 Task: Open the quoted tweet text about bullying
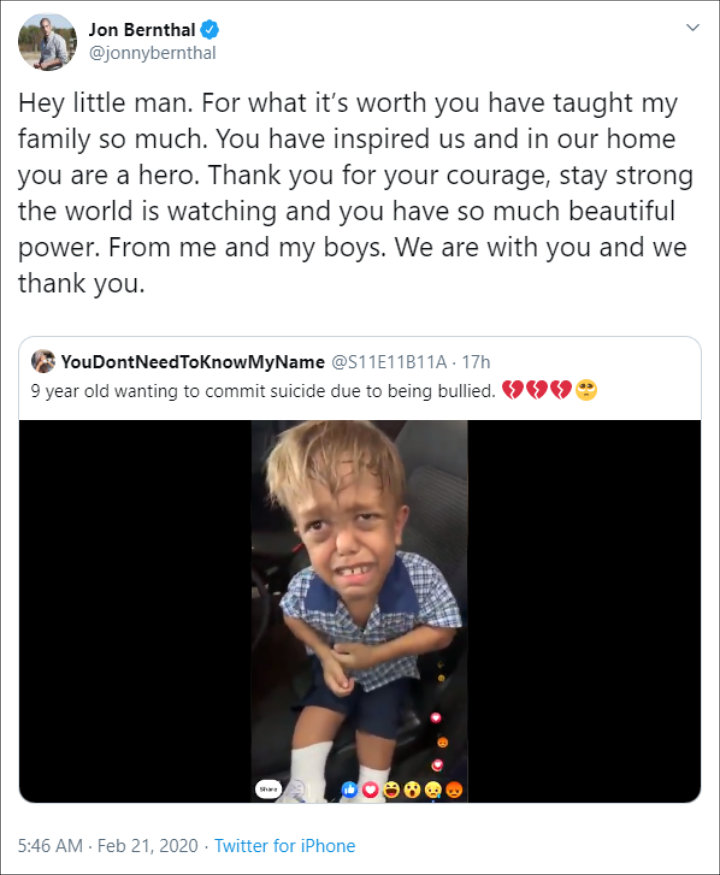(x=263, y=391)
